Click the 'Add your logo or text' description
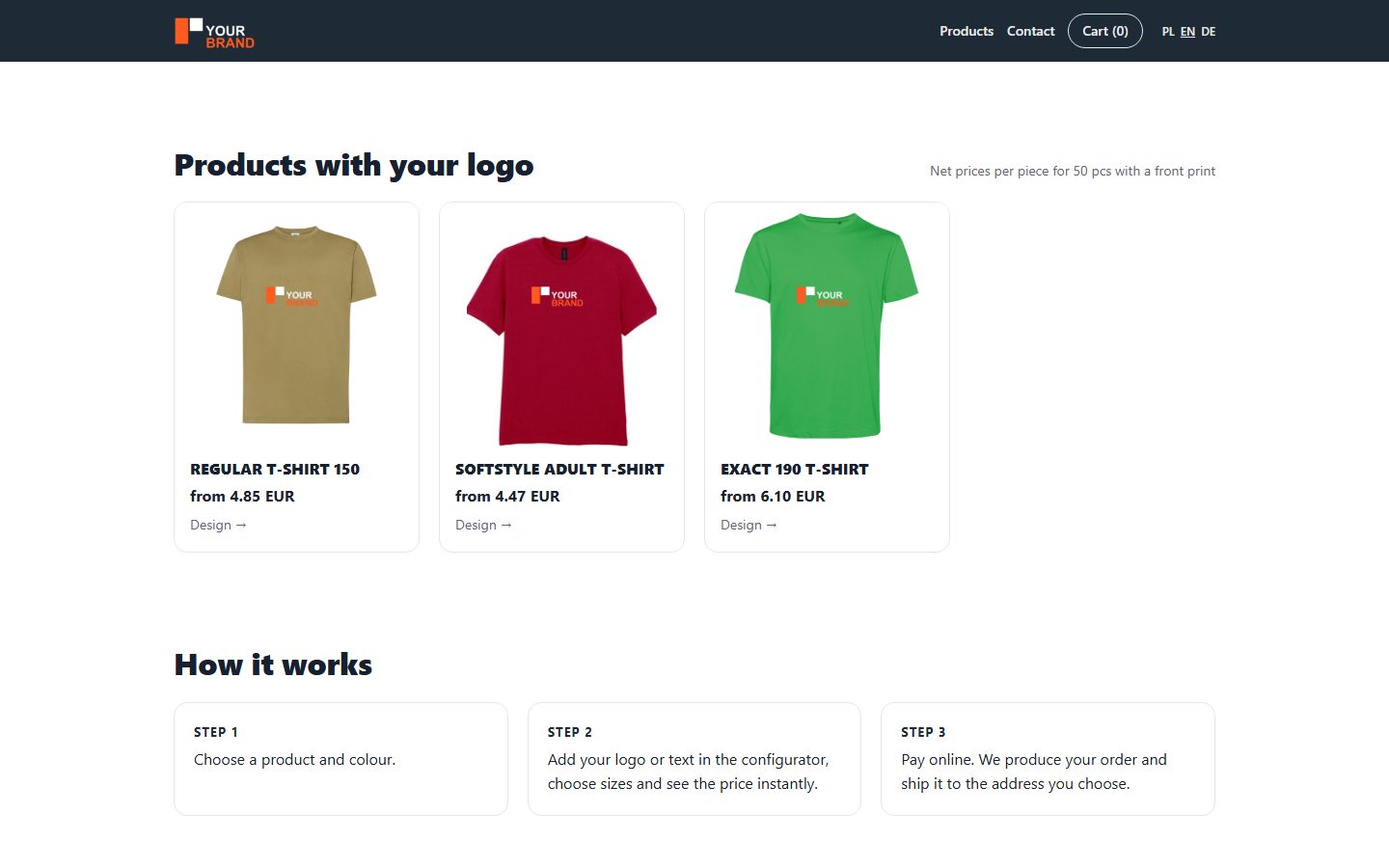 pos(688,772)
